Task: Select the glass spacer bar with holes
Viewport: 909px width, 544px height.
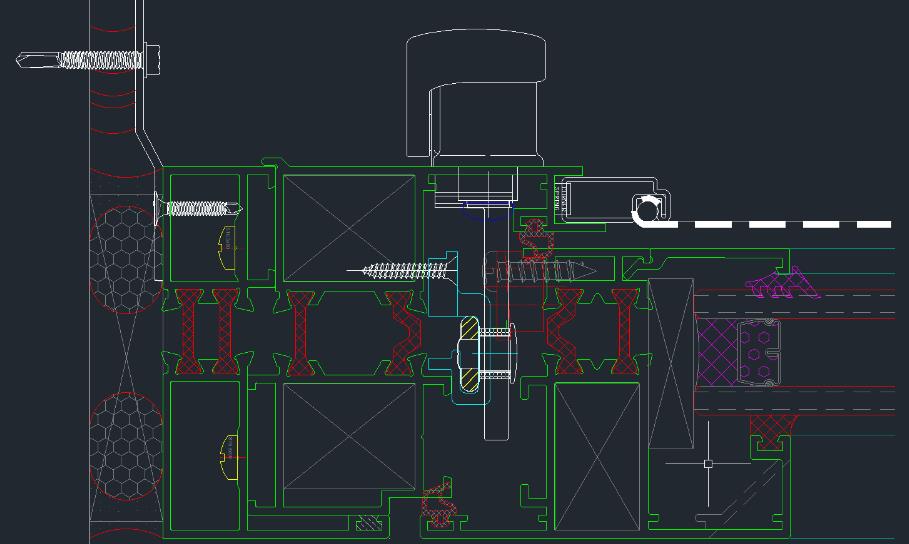Action: tap(759, 352)
